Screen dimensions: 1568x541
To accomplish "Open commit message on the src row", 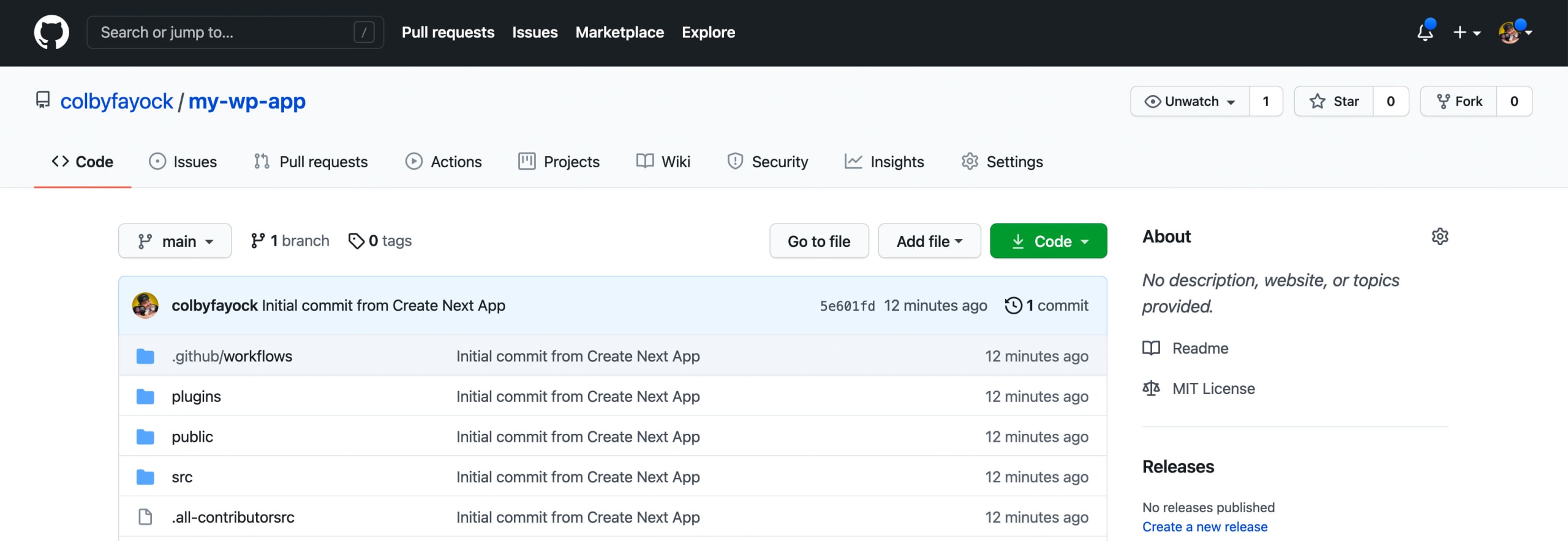I will point(578,477).
